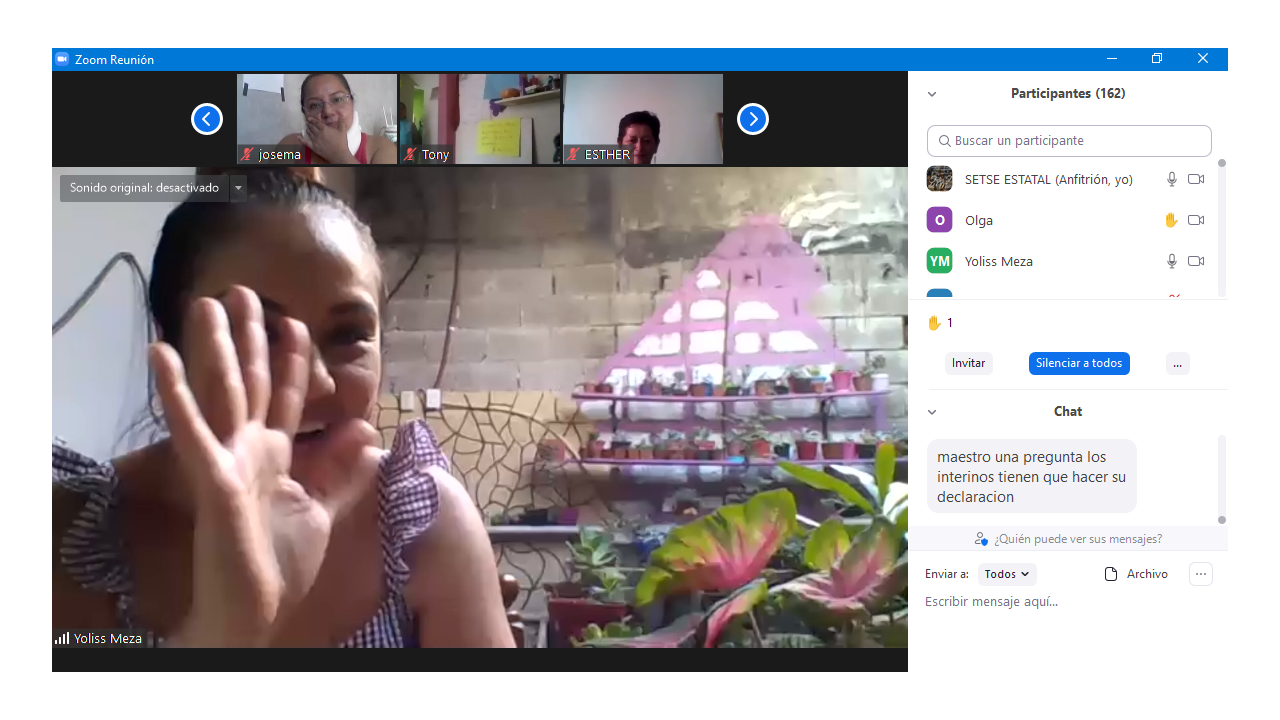Select SETSE ESTATAL (Anfitrión, yo) name
This screenshot has width=1280, height=720.
(x=1049, y=180)
